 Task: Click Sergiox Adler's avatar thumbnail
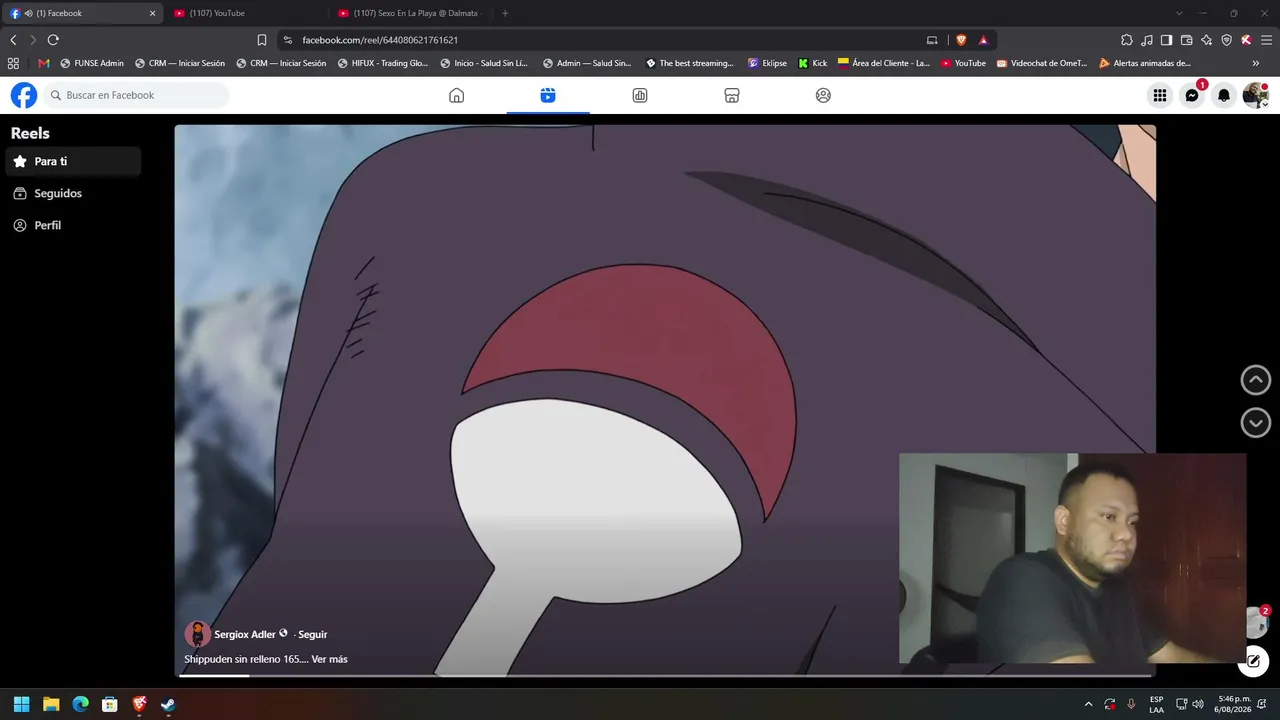coord(197,634)
